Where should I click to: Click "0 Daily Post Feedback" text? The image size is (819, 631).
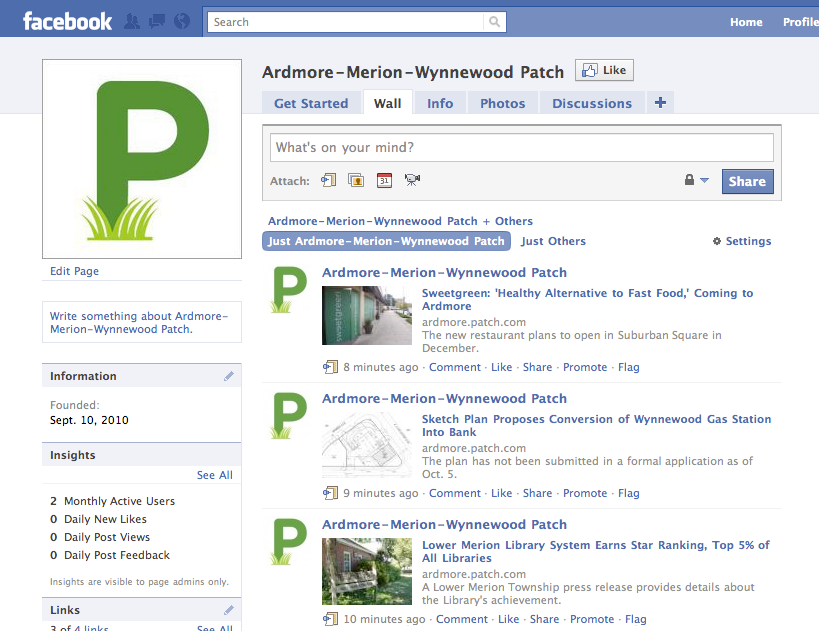(110, 555)
